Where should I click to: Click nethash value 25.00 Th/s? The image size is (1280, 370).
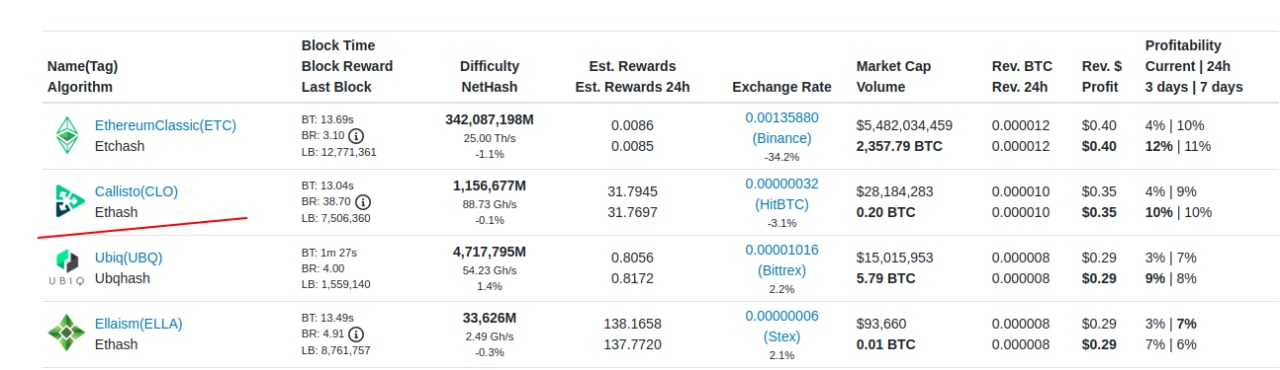tap(489, 138)
